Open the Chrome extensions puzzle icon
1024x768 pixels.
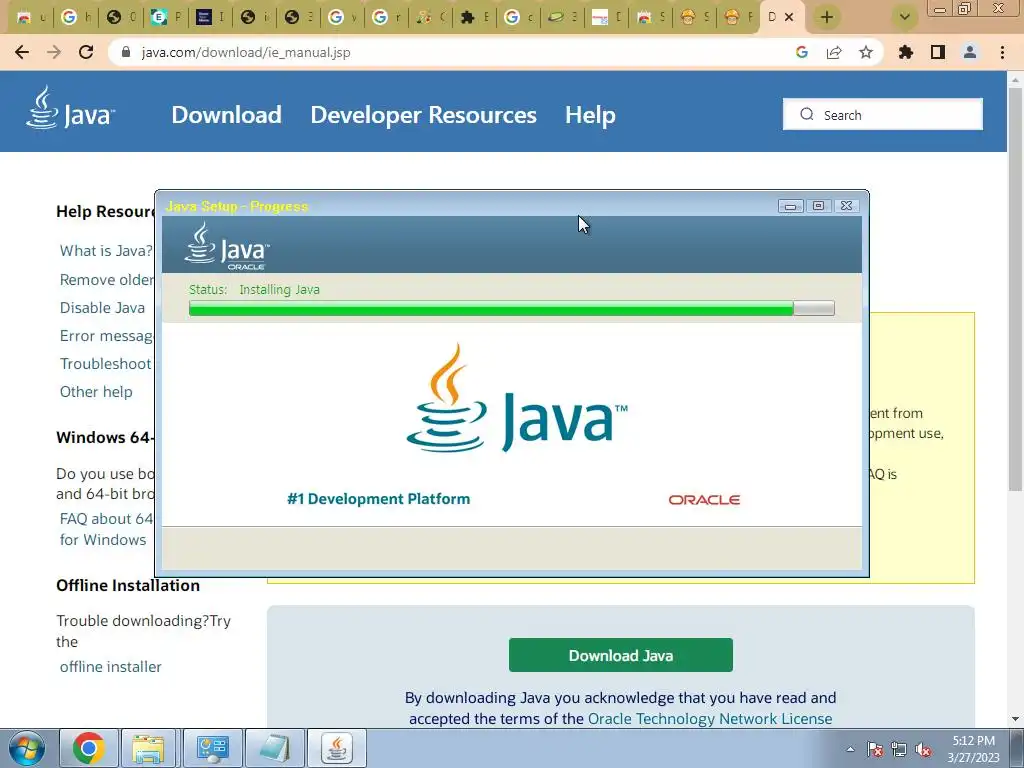point(906,52)
